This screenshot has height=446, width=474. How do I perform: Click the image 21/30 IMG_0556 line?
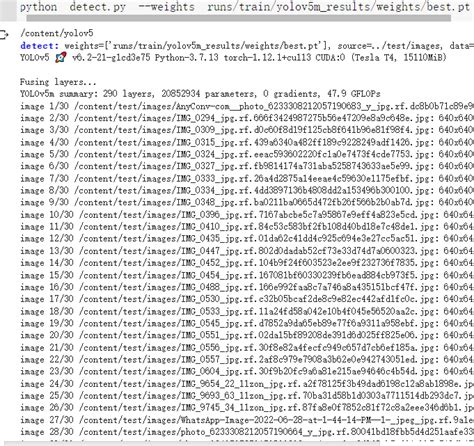tap(247, 348)
